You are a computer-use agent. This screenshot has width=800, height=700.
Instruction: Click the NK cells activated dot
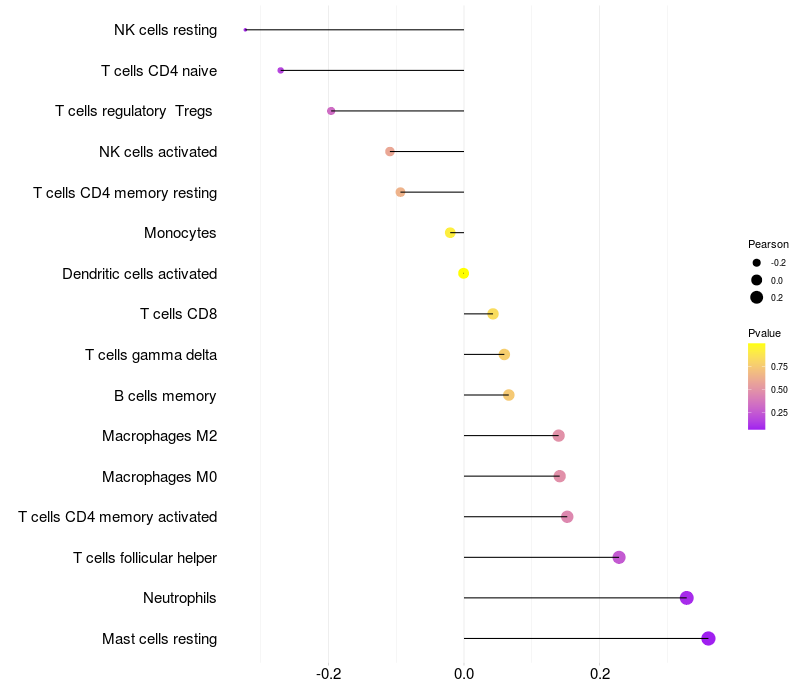(x=389, y=152)
